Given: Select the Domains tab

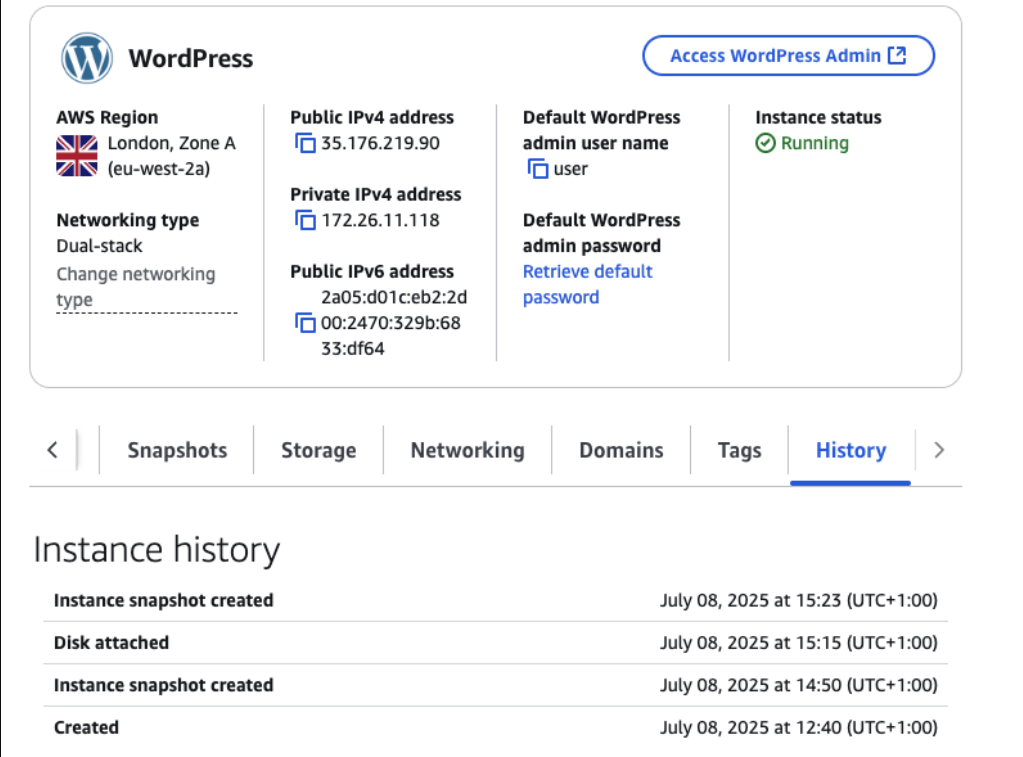Looking at the screenshot, I should coord(621,450).
